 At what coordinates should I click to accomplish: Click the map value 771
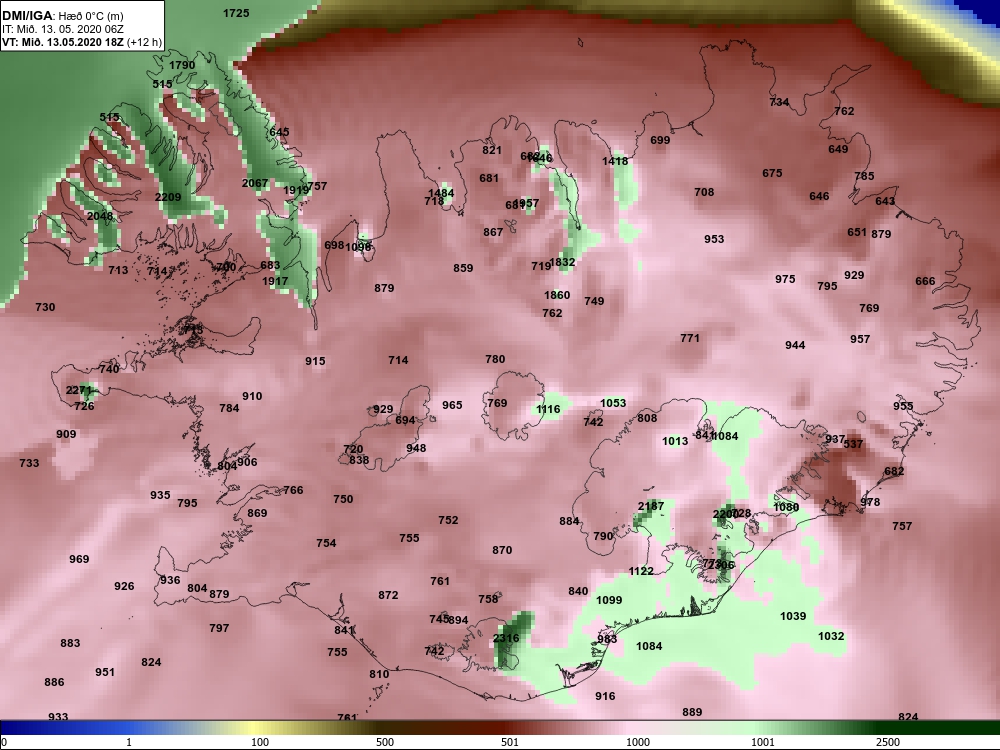click(689, 338)
